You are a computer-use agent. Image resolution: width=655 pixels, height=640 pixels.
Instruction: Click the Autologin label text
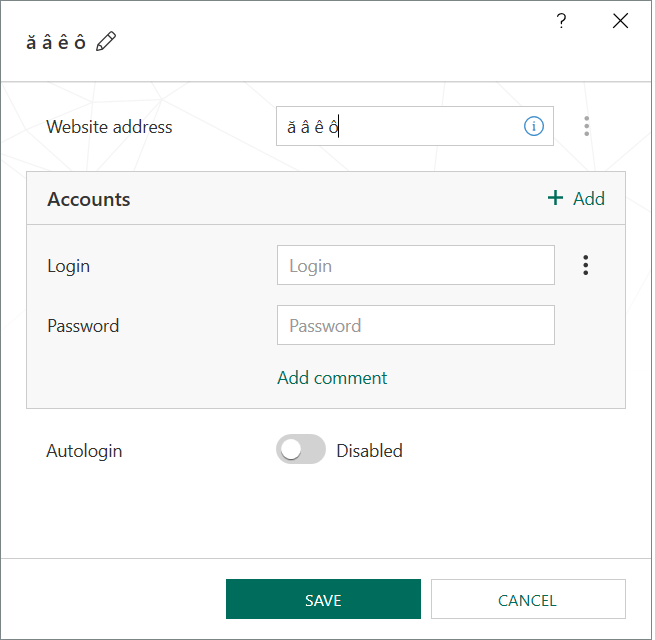[x=84, y=451]
